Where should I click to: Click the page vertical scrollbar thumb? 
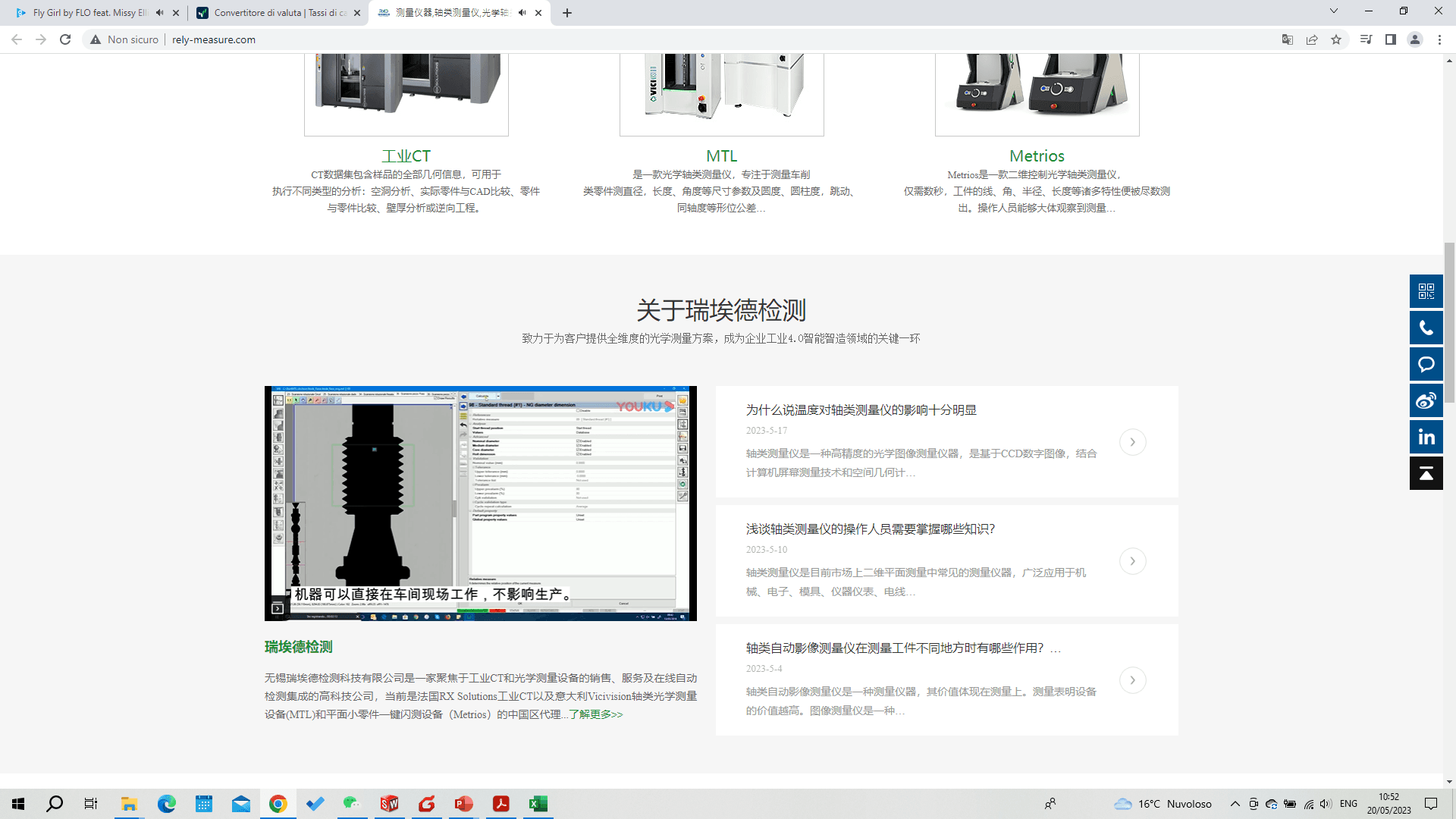[x=1449, y=322]
